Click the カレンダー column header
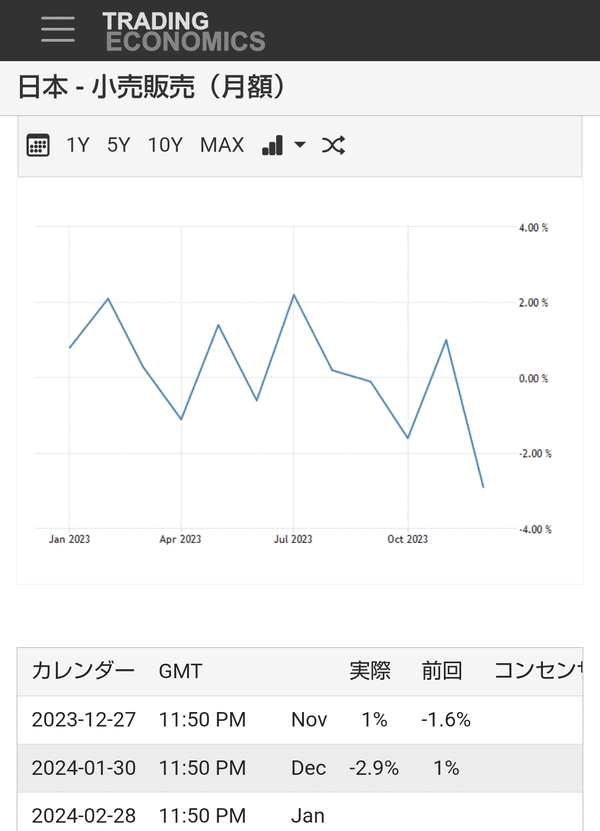The height and width of the screenshot is (831, 600). 83,671
